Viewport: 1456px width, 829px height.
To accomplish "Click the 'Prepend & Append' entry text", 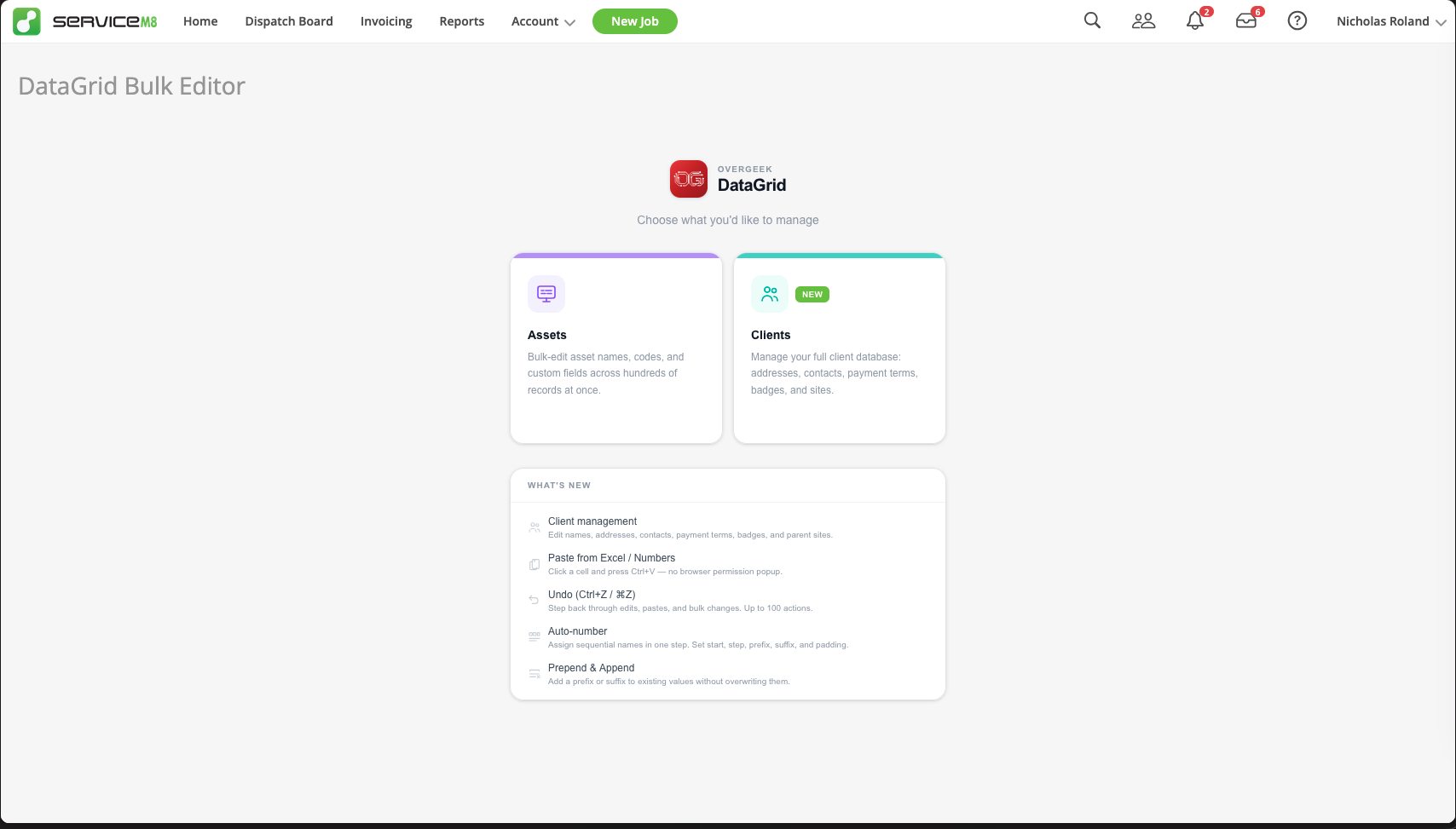I will click(x=591, y=668).
